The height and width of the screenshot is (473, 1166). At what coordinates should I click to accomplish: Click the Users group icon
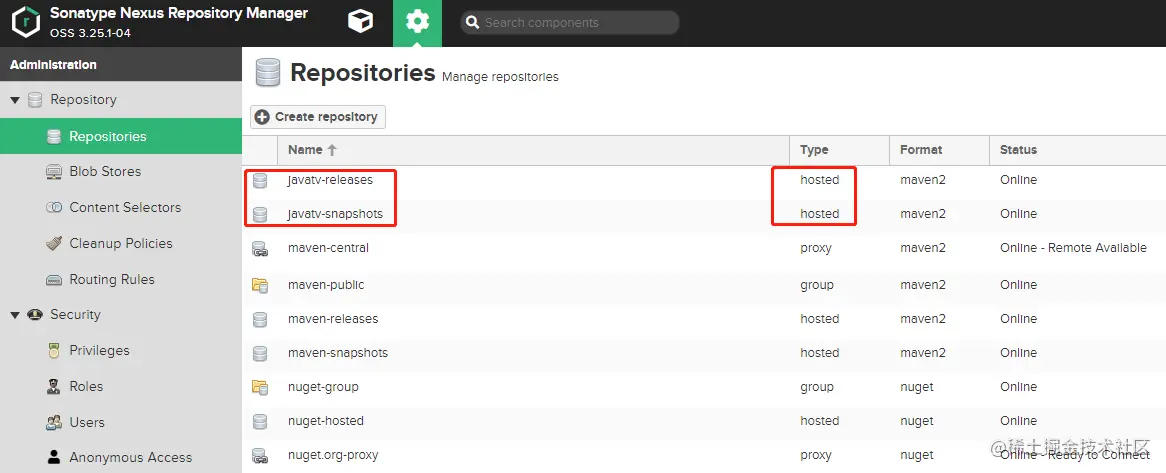[54, 422]
